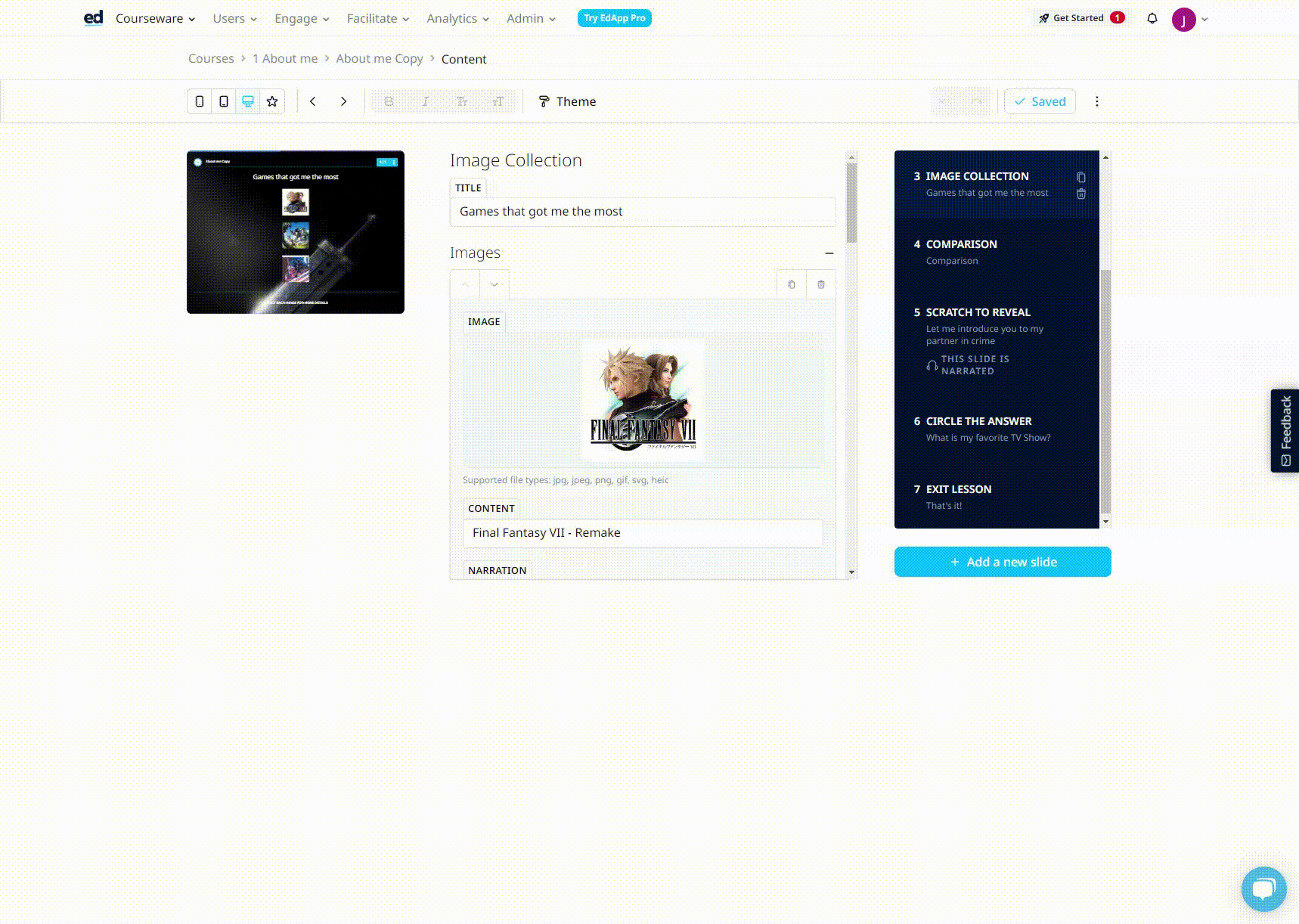Move image item up
The image size is (1299, 924).
point(465,284)
